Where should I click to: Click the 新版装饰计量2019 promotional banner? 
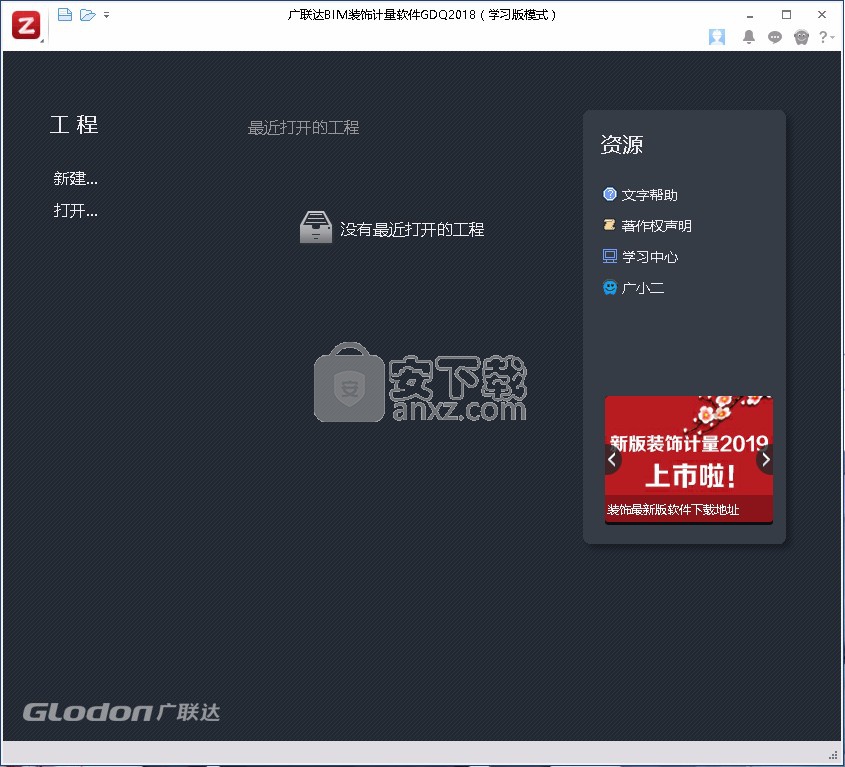tap(689, 459)
